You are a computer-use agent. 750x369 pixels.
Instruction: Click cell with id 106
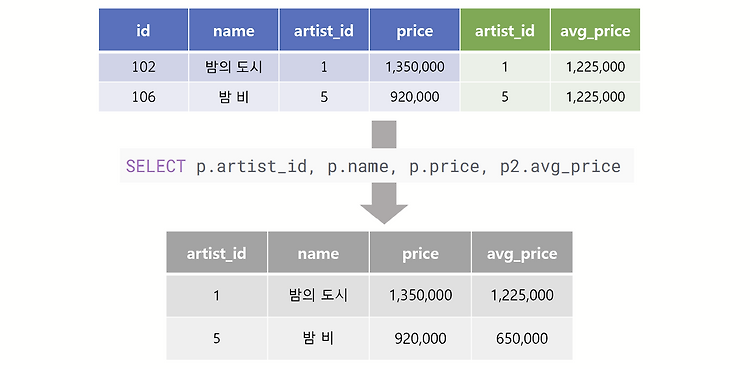[x=143, y=97]
